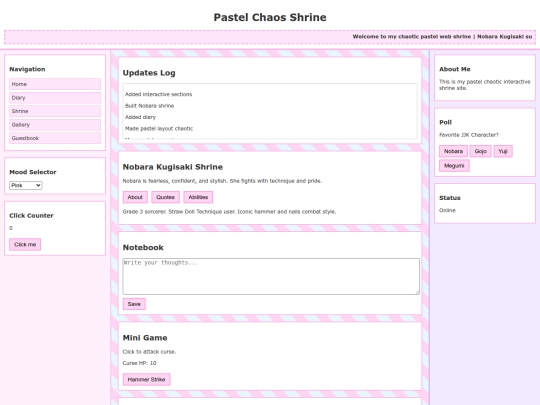Go to the Diary page
This screenshot has height=405, width=540.
(55, 97)
